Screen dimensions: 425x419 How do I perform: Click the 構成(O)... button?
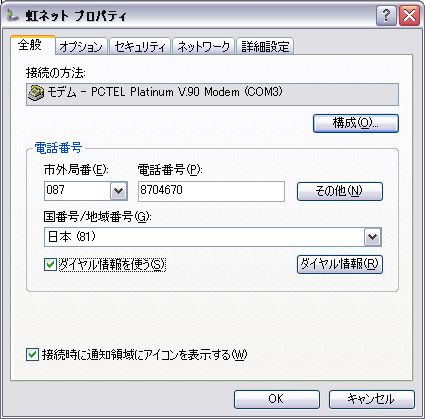pyautogui.click(x=356, y=123)
